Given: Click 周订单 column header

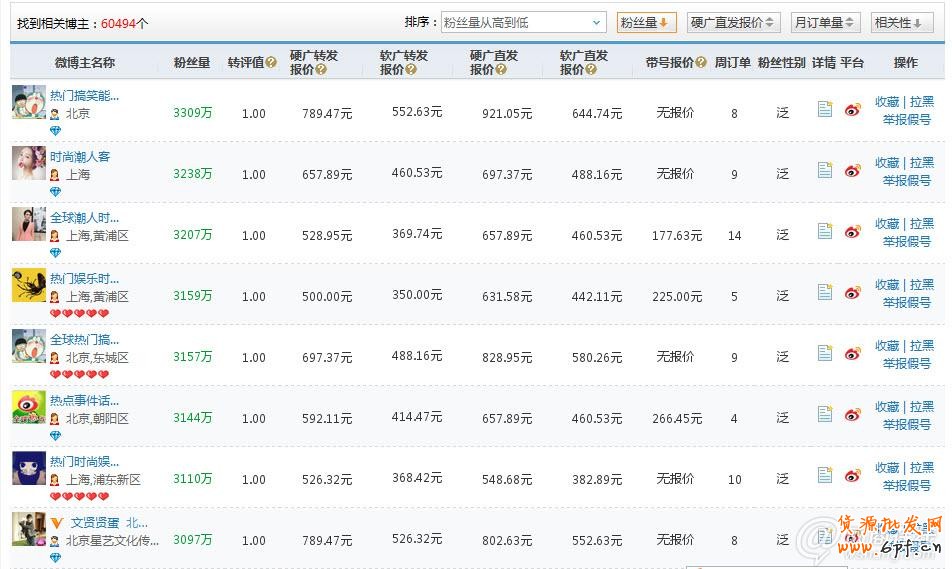Looking at the screenshot, I should [x=732, y=62].
